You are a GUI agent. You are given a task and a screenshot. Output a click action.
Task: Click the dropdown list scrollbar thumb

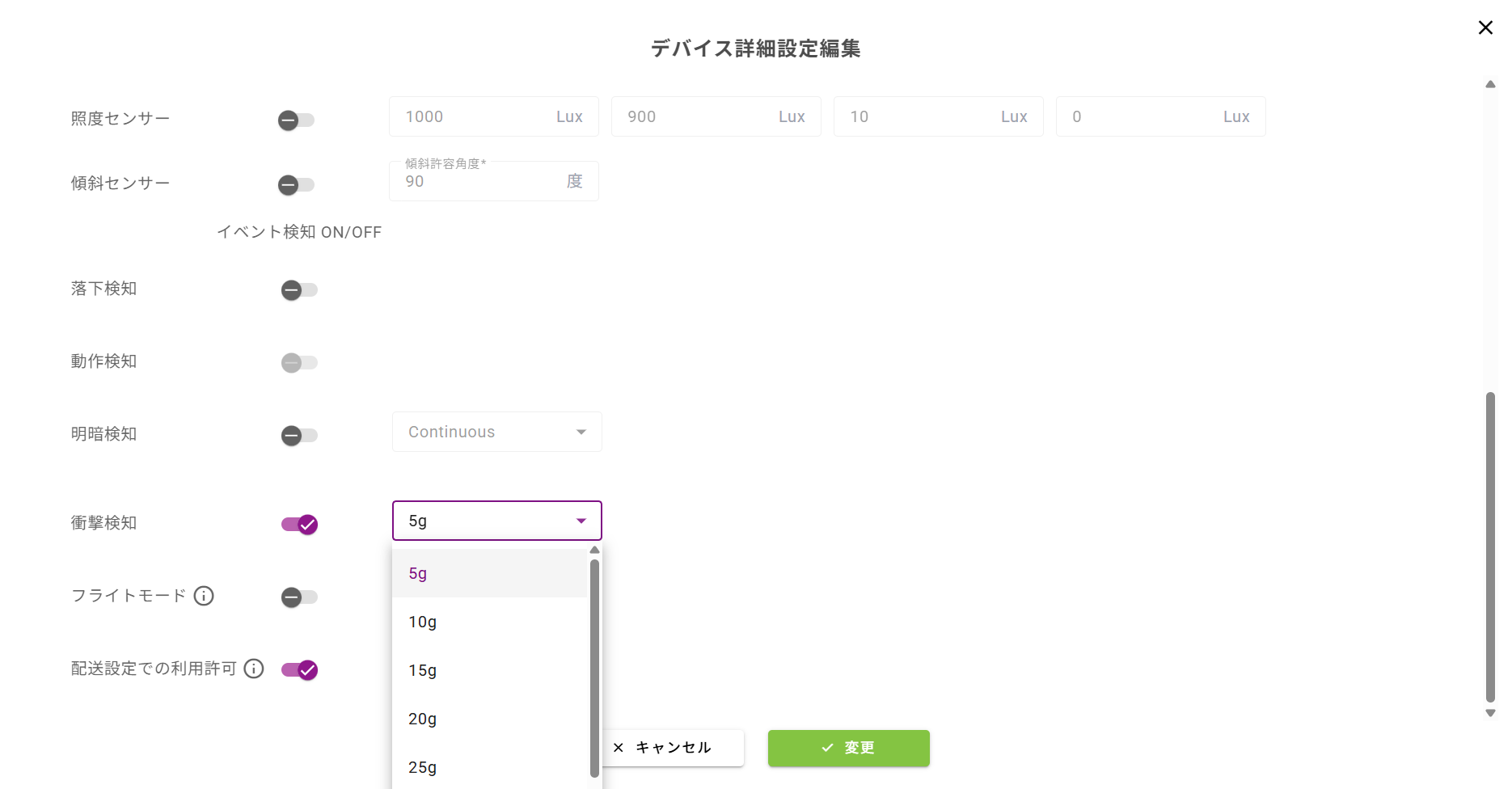(595, 663)
